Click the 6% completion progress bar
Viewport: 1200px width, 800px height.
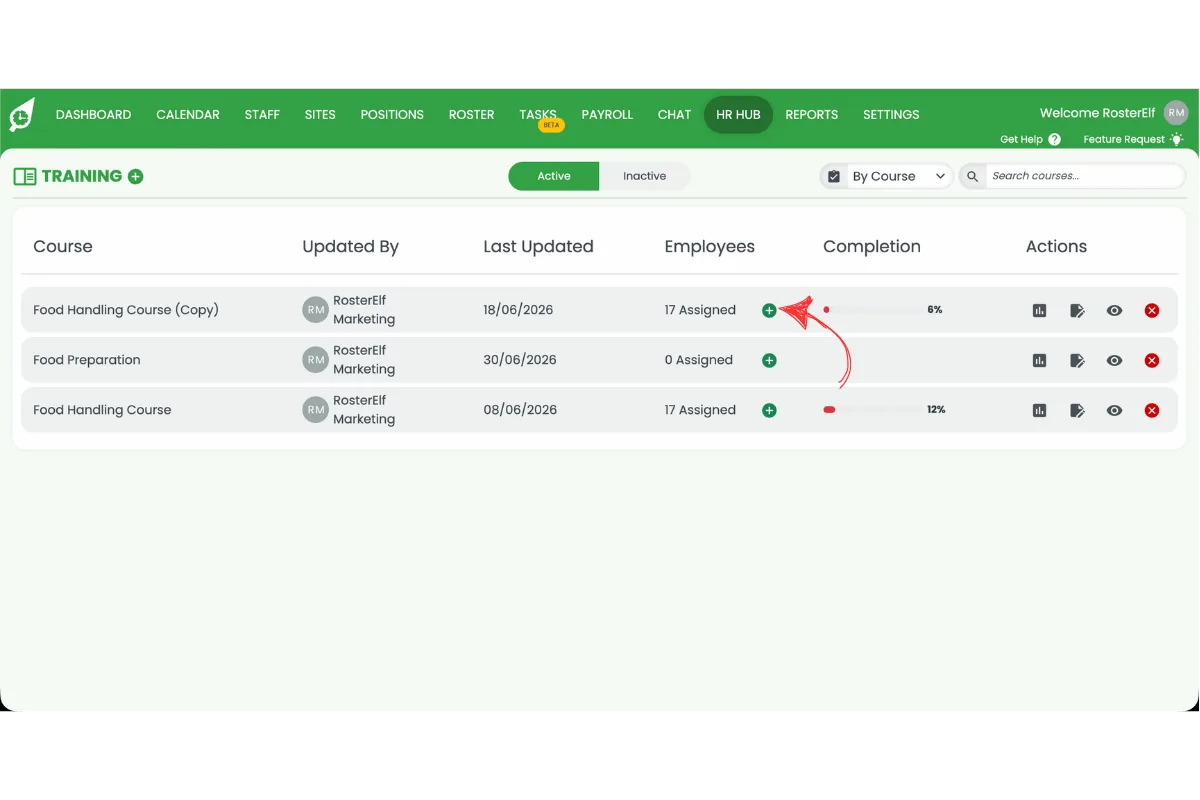pos(872,310)
